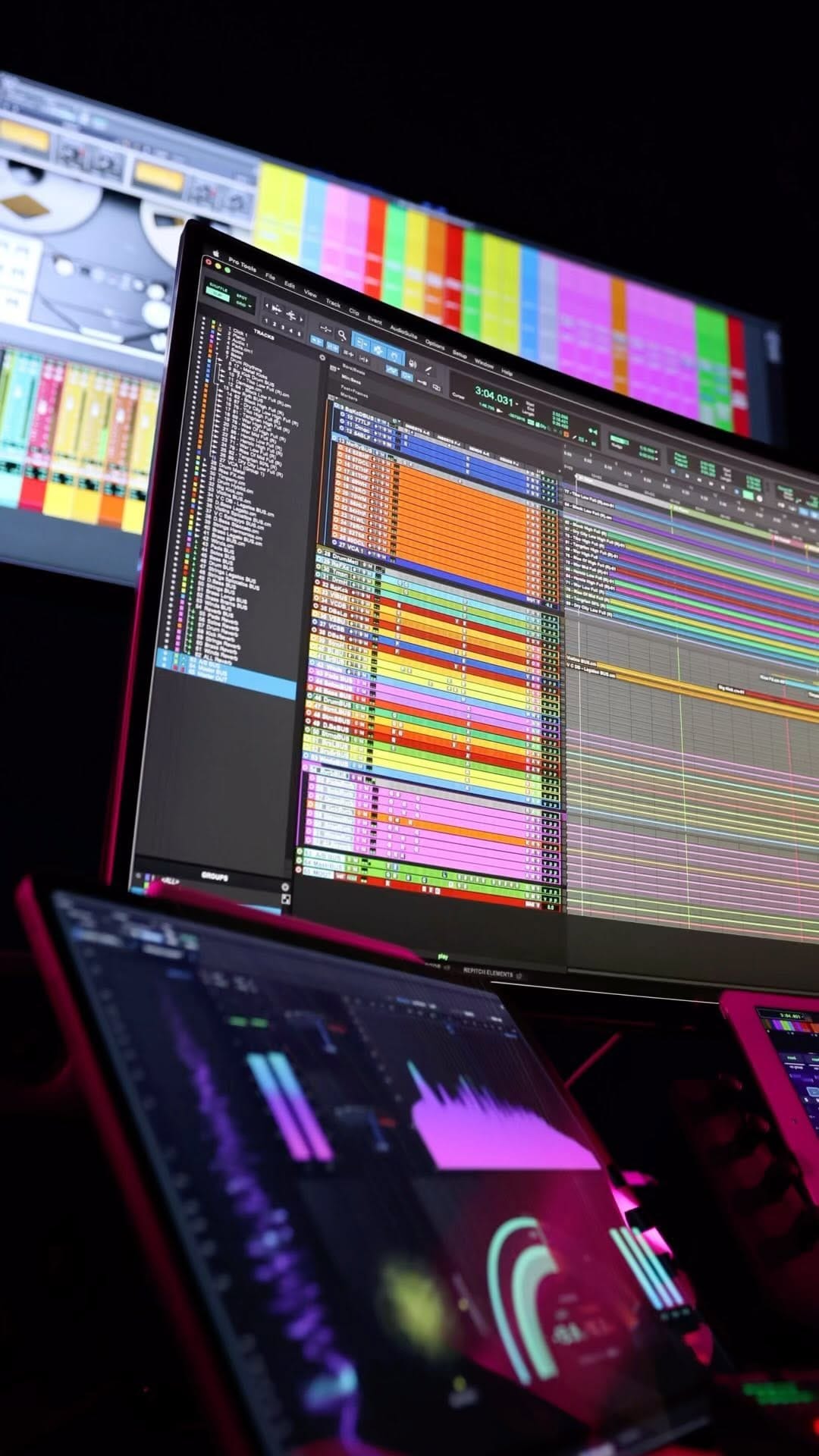Open the Help menu

(x=507, y=372)
